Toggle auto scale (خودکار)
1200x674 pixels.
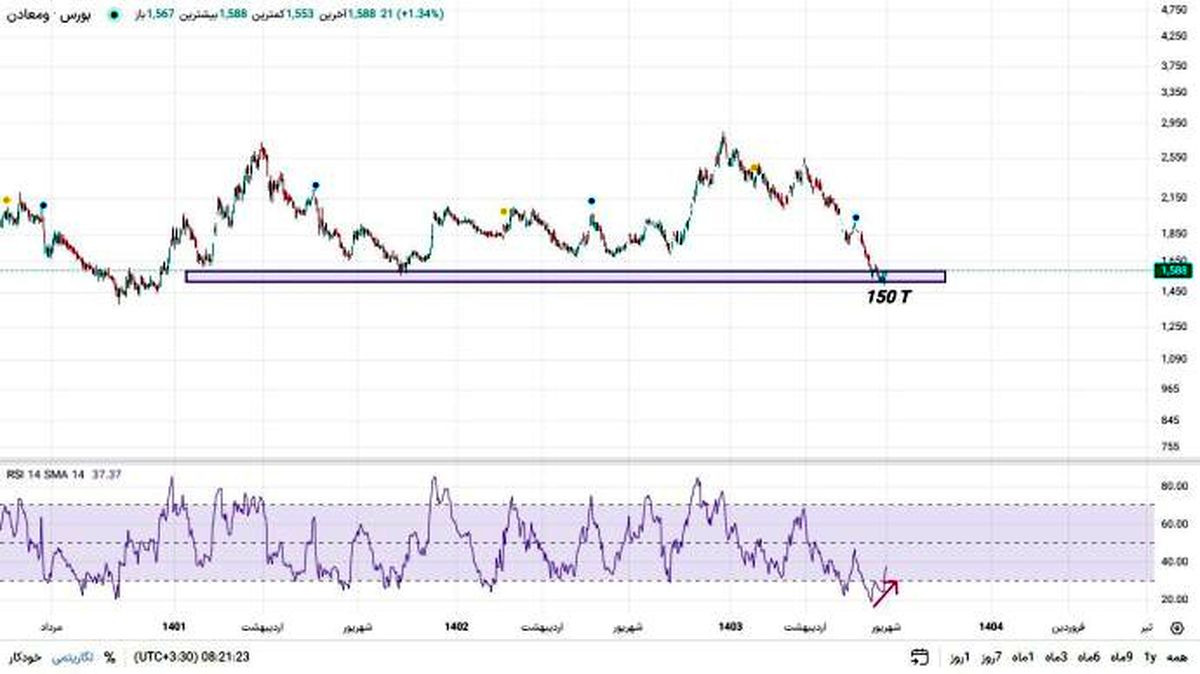(x=24, y=657)
